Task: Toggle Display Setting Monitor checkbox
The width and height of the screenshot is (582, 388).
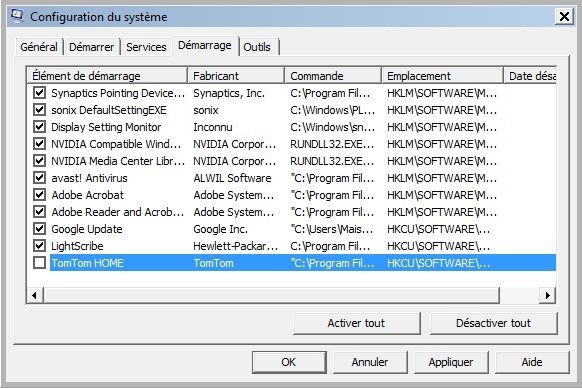Action: 39,127
